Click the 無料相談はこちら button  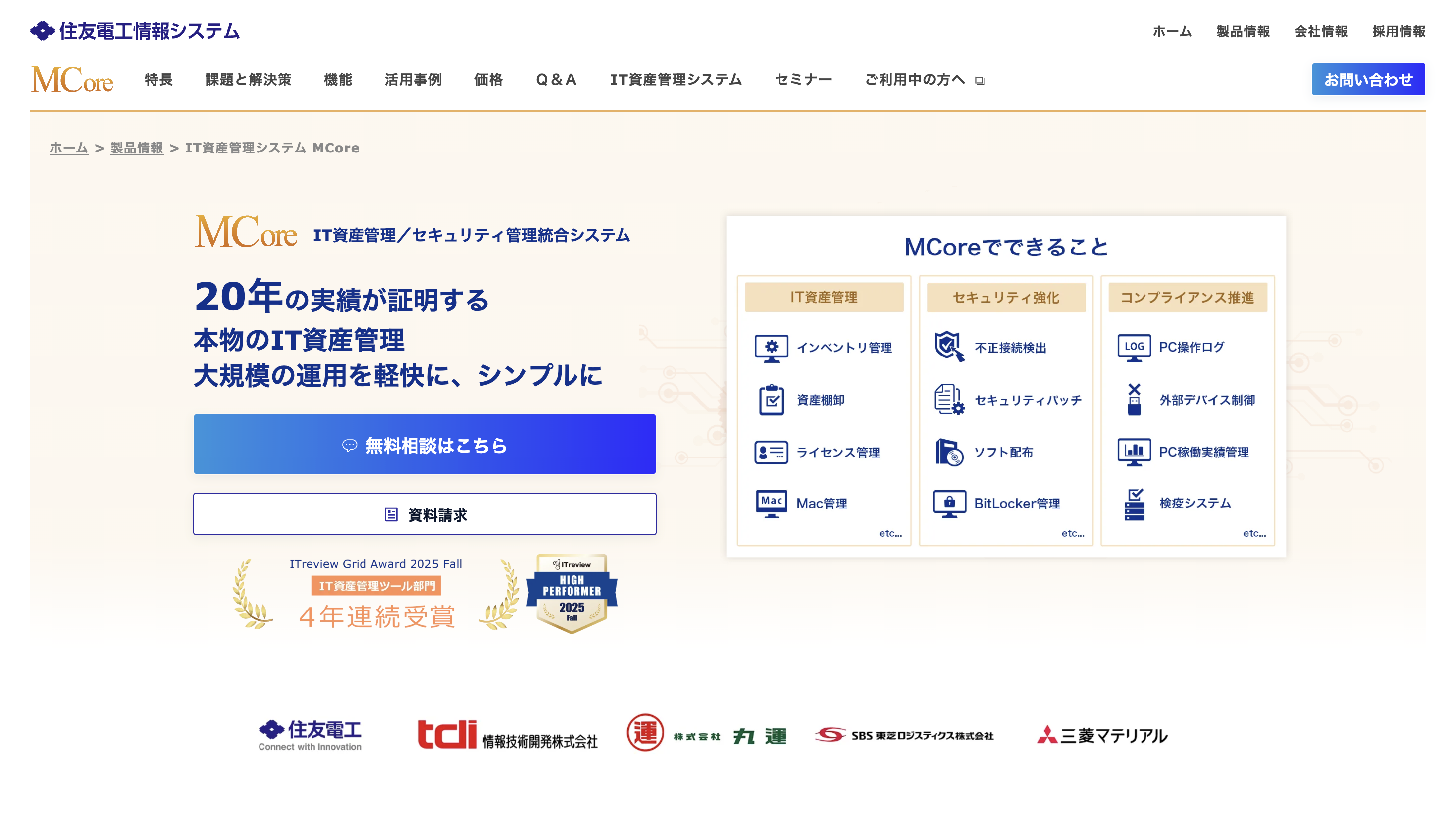coord(424,445)
